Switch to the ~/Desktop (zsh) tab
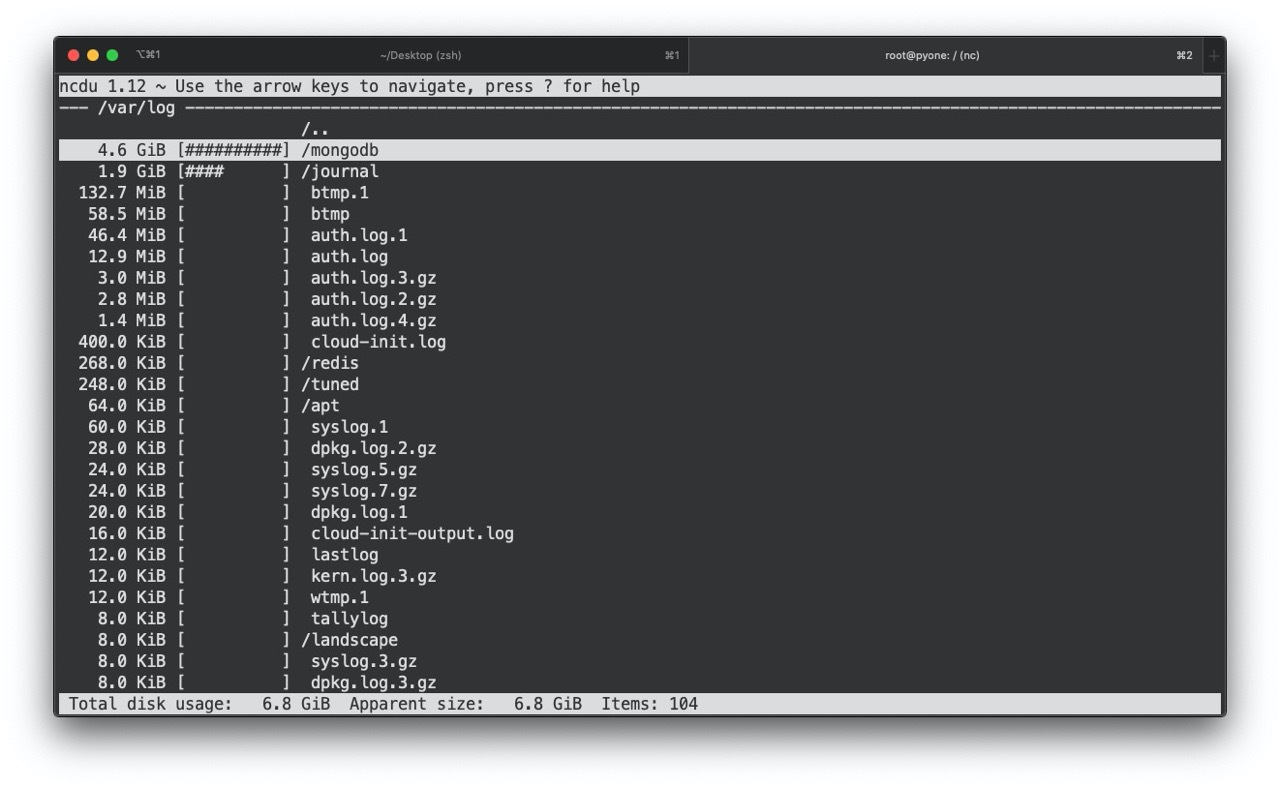 pyautogui.click(x=420, y=56)
